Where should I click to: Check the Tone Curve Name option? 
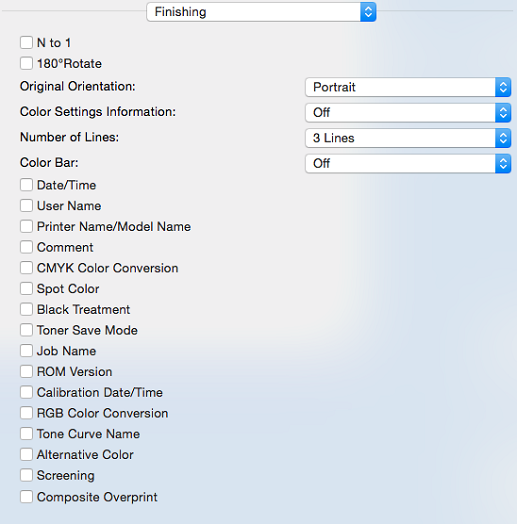point(26,433)
